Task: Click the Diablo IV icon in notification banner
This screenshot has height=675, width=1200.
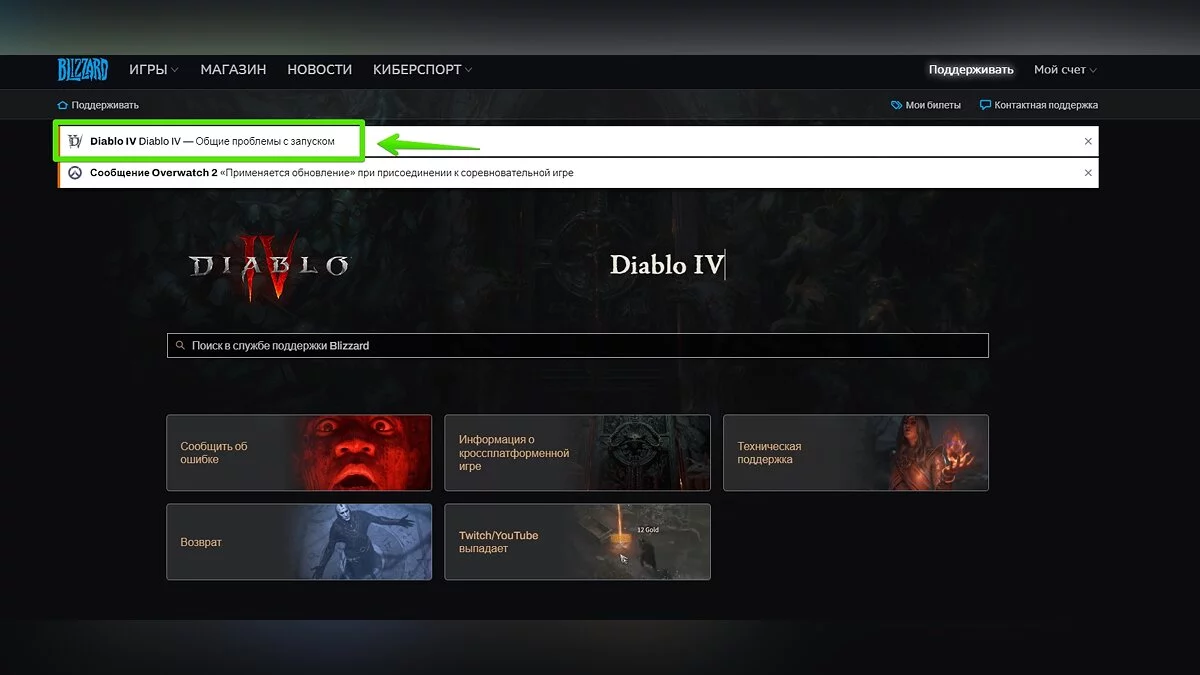Action: tap(75, 142)
